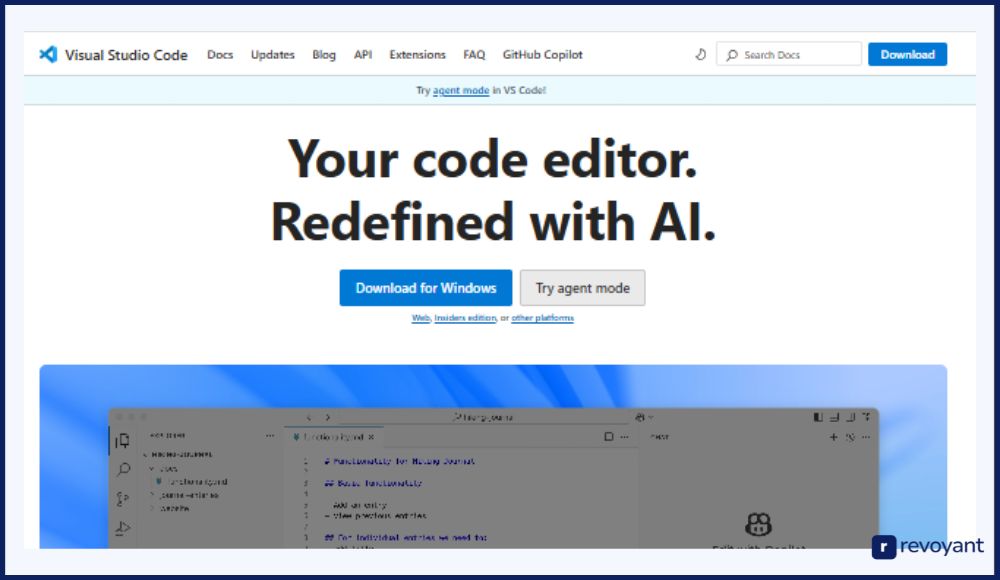Select the Source Control icon in the preview
This screenshot has height=580, width=1000.
122,498
